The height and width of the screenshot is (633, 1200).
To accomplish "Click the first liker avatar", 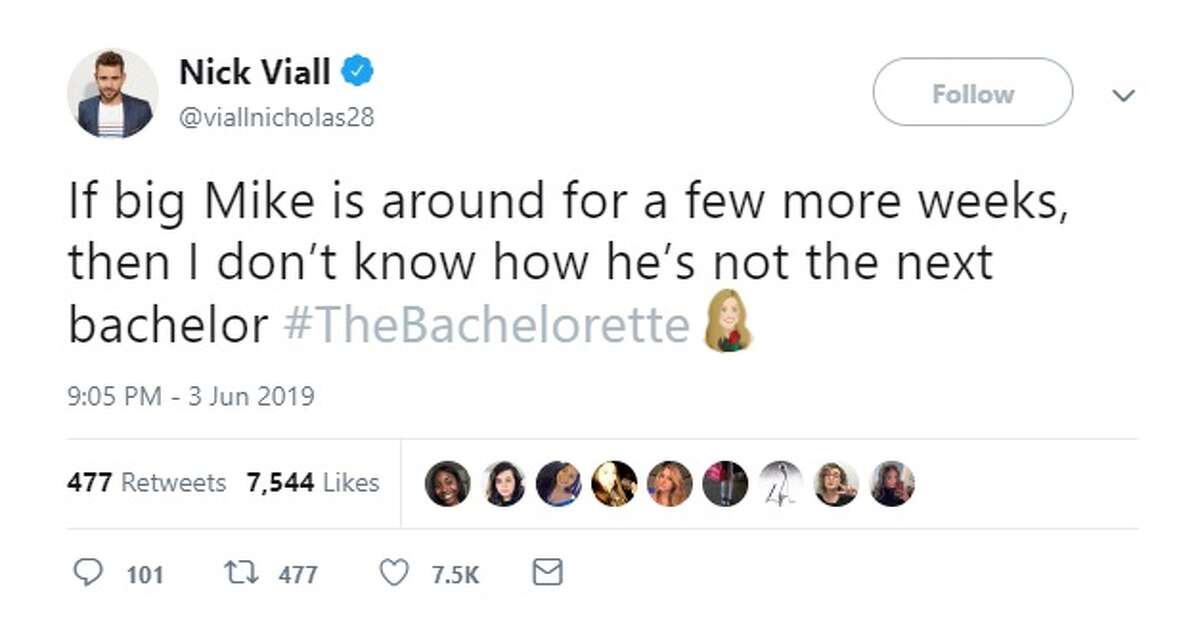I will click(x=447, y=484).
